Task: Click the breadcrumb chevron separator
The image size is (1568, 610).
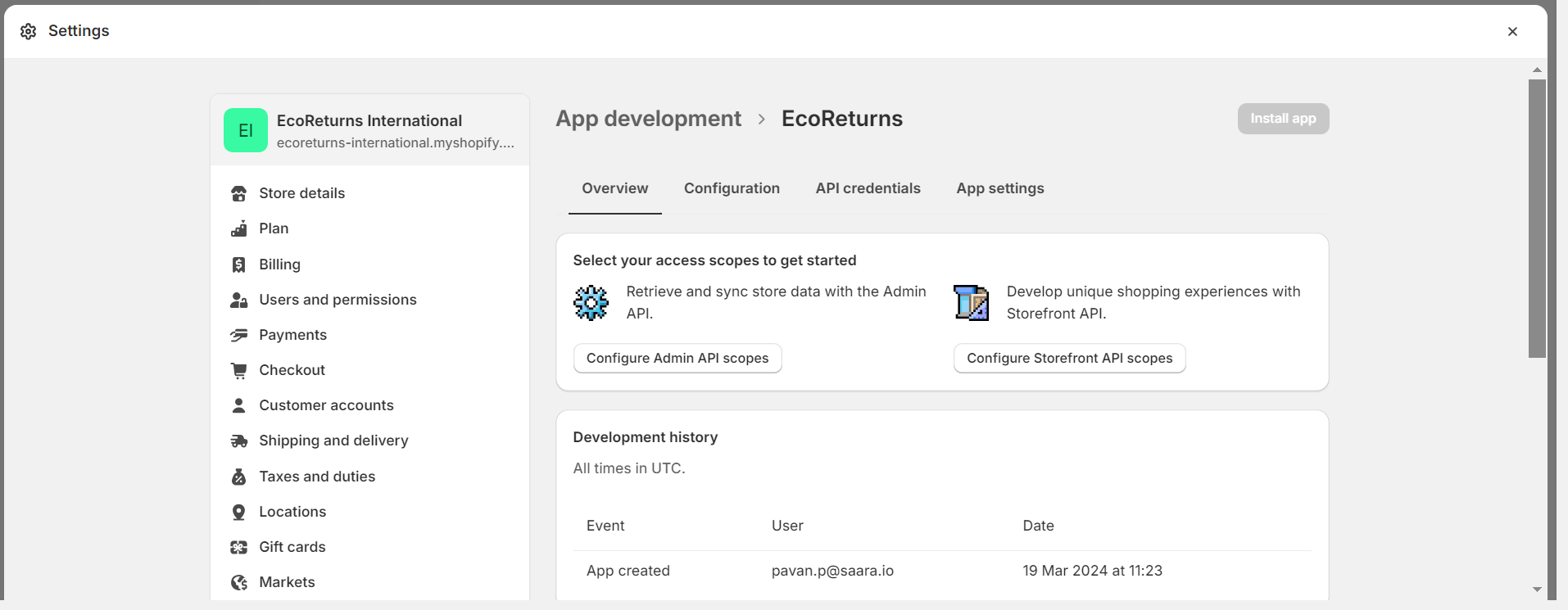Action: (761, 120)
